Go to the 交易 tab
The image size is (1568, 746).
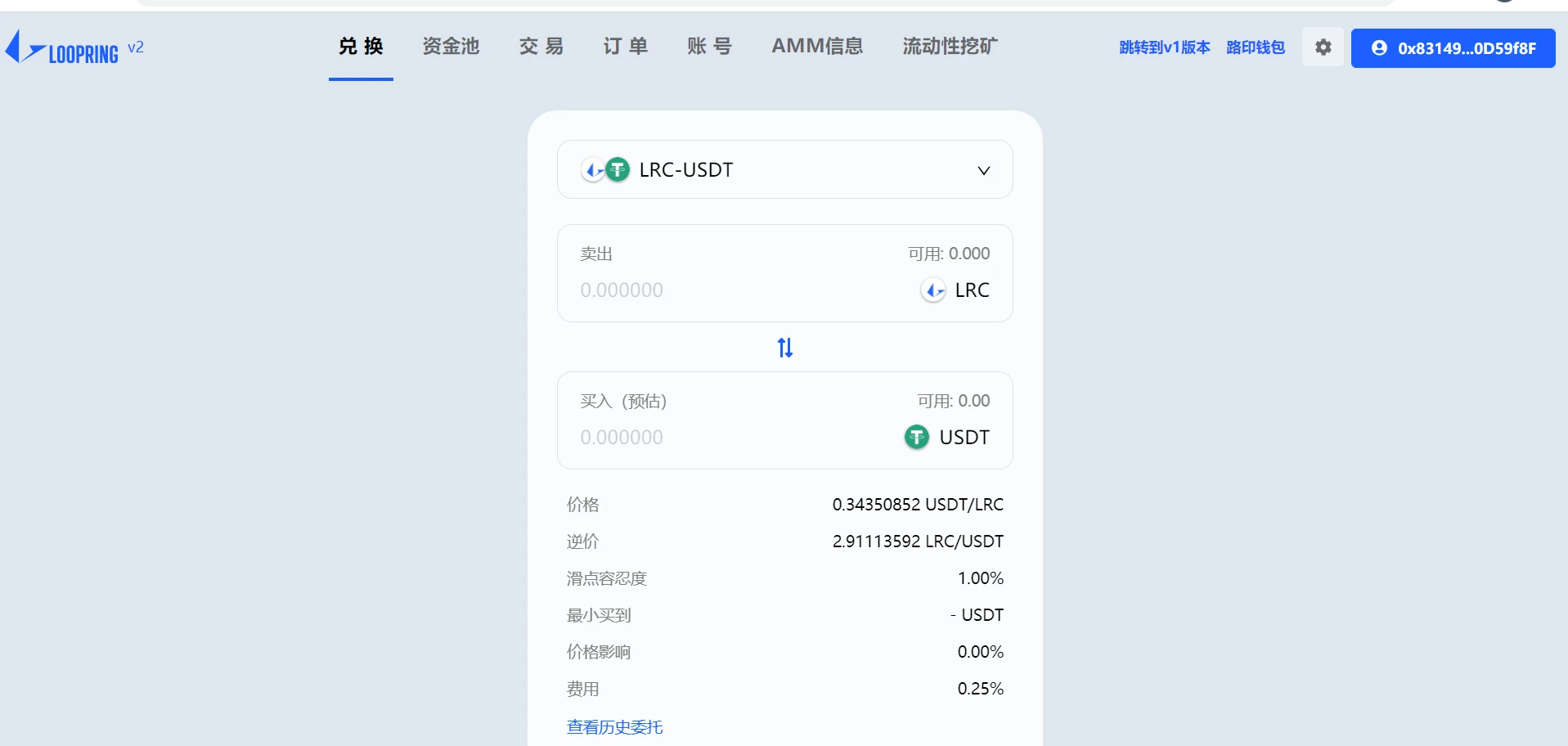coord(541,46)
